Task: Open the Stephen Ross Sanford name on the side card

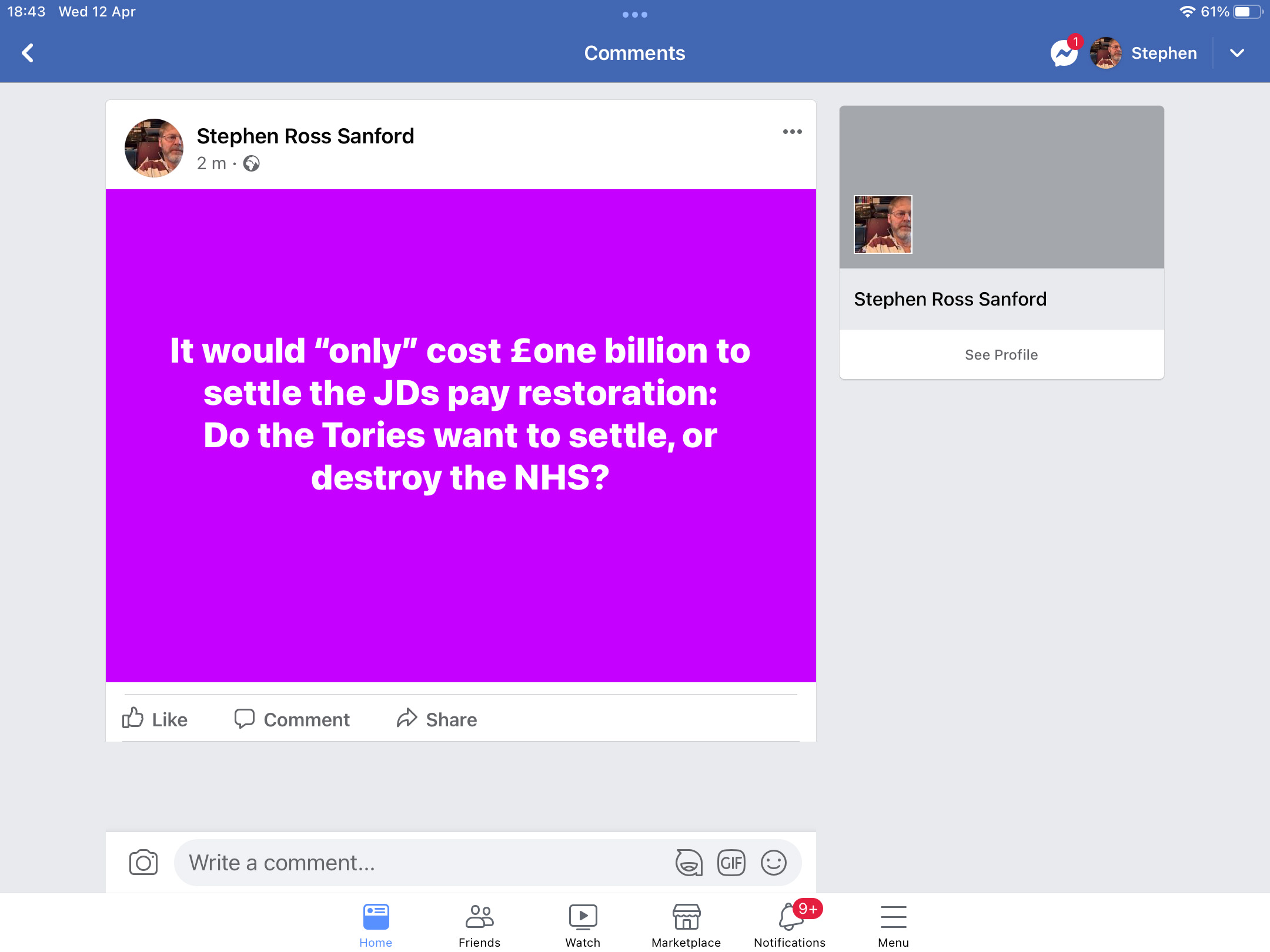Action: coord(950,299)
